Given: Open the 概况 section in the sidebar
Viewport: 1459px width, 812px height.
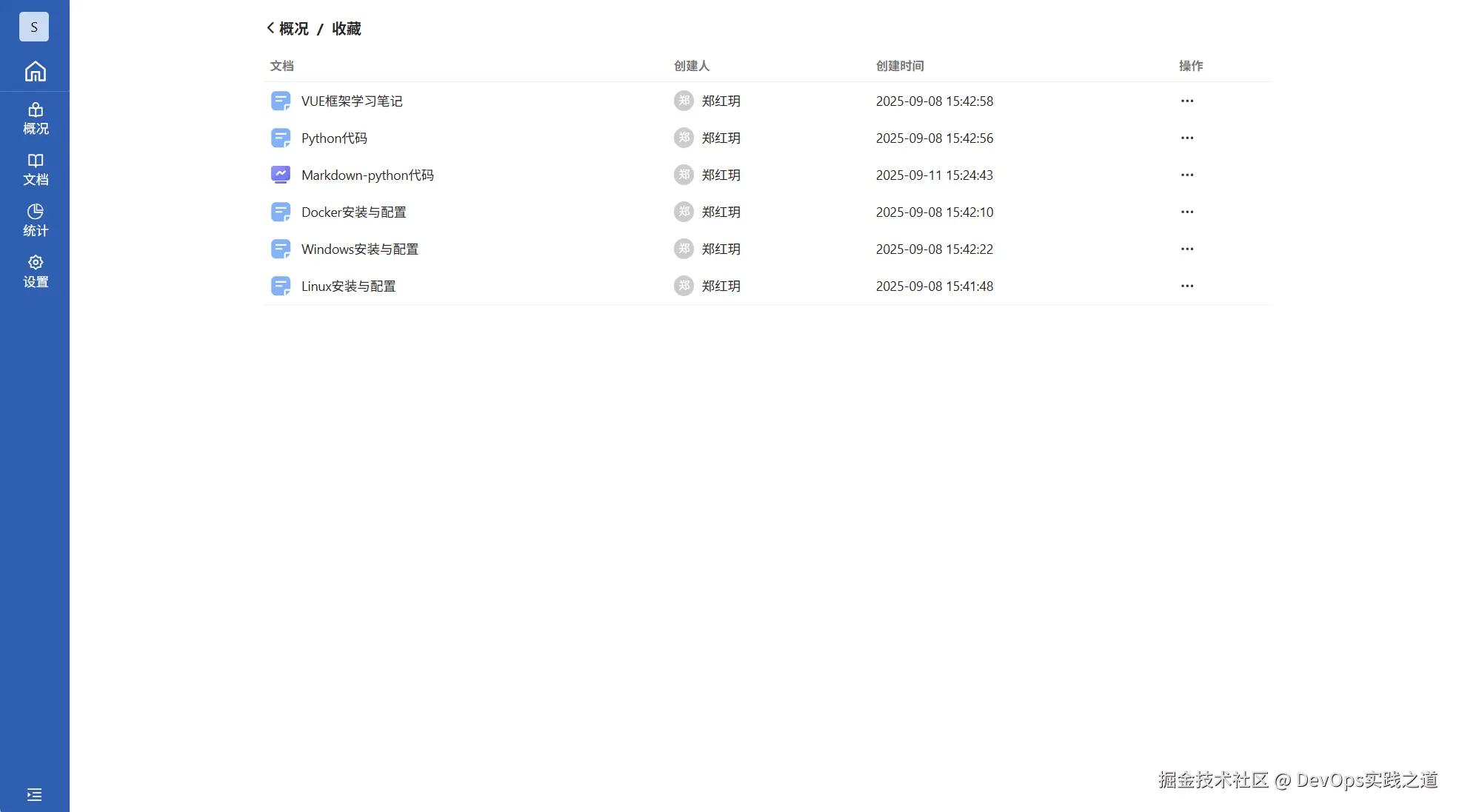Looking at the screenshot, I should click(x=35, y=118).
